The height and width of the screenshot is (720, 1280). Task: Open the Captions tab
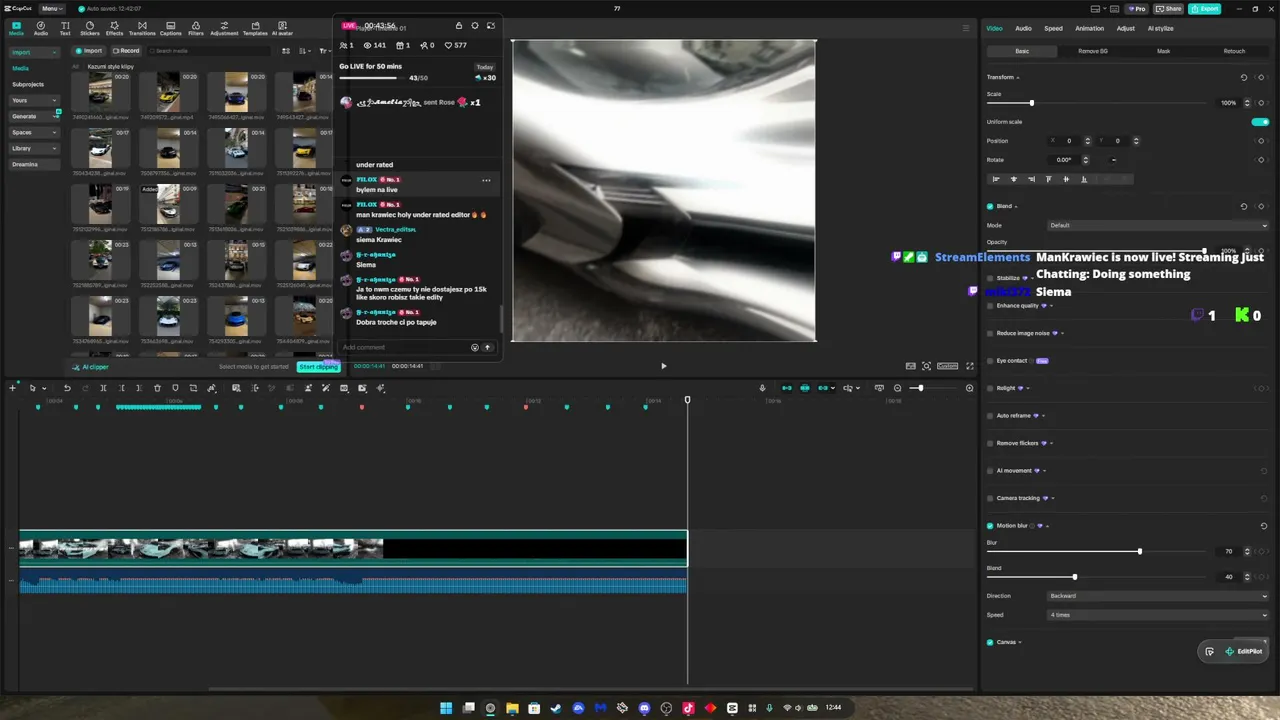tap(171, 28)
